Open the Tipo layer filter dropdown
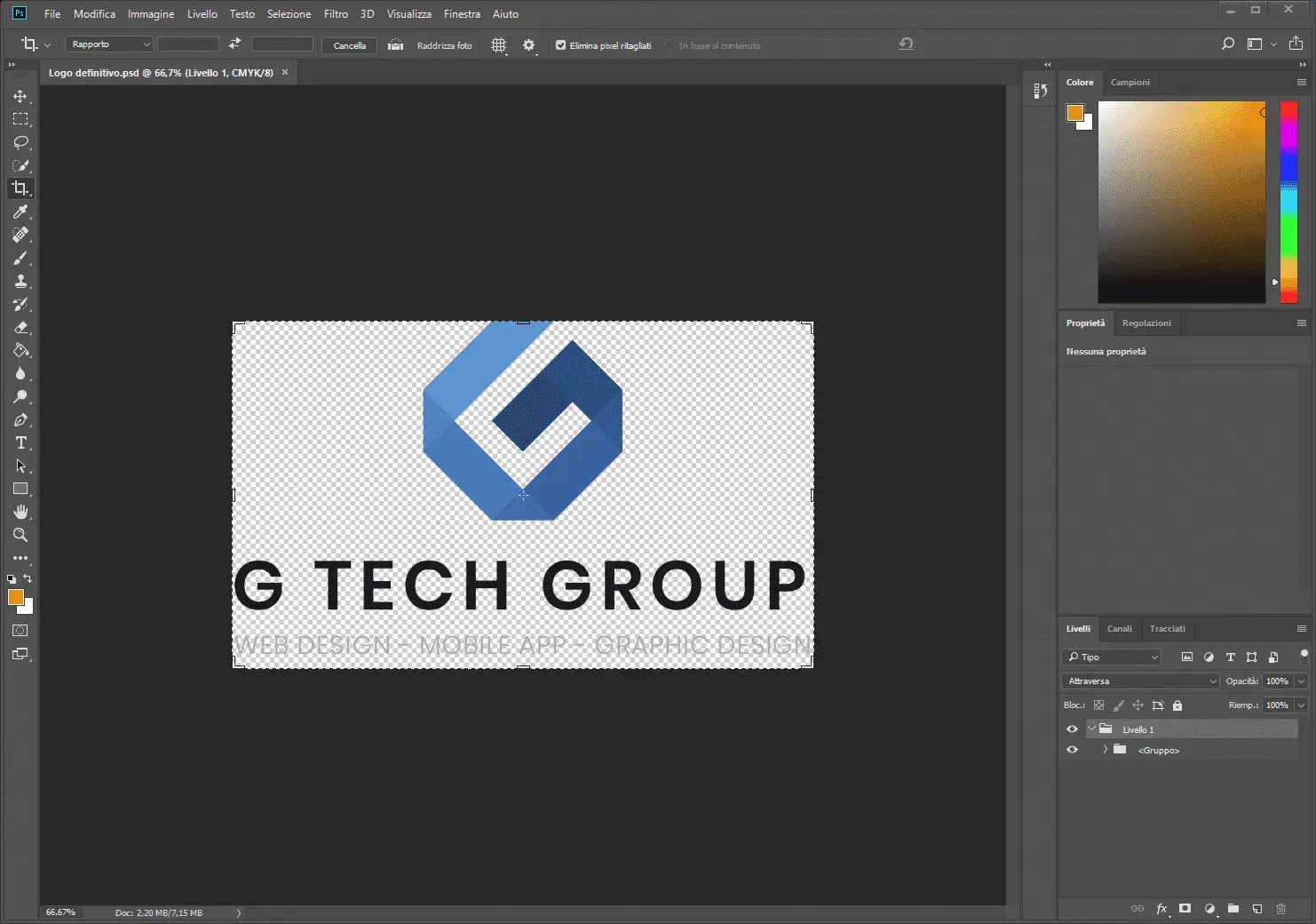The height and width of the screenshot is (924, 1316). tap(1111, 657)
